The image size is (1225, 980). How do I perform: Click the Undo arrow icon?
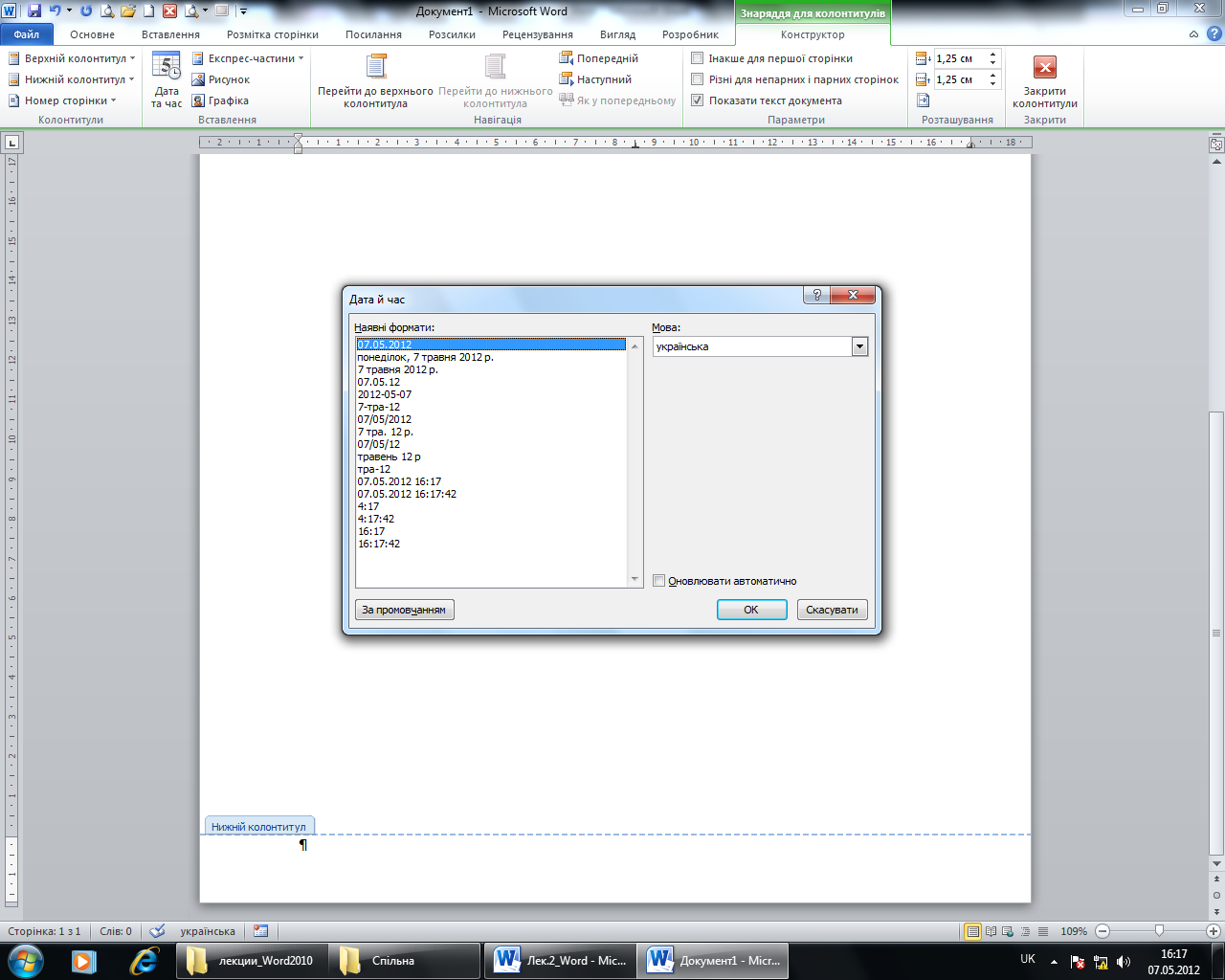click(55, 11)
